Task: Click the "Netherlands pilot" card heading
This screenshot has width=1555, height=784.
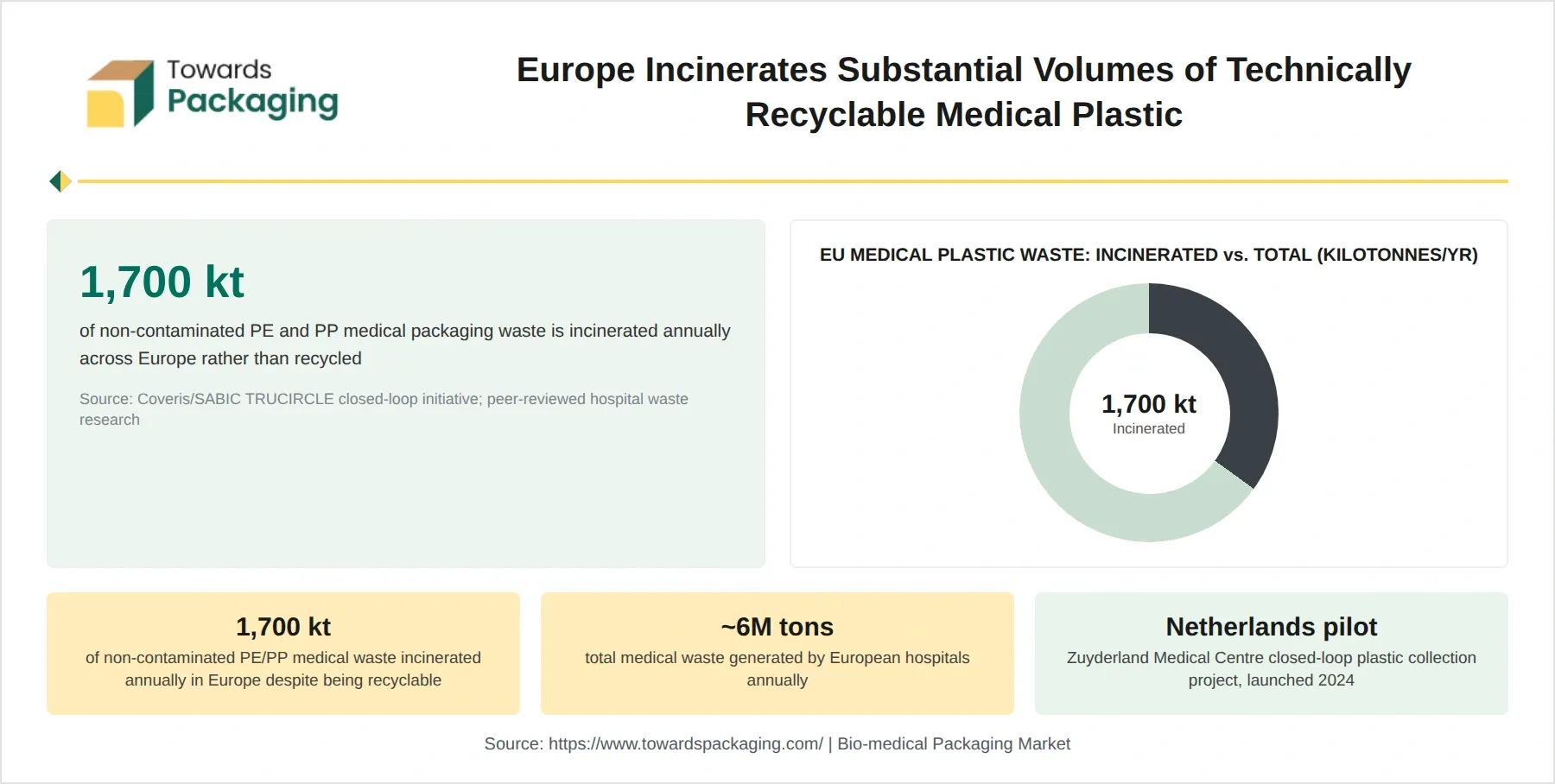Action: tap(1272, 627)
